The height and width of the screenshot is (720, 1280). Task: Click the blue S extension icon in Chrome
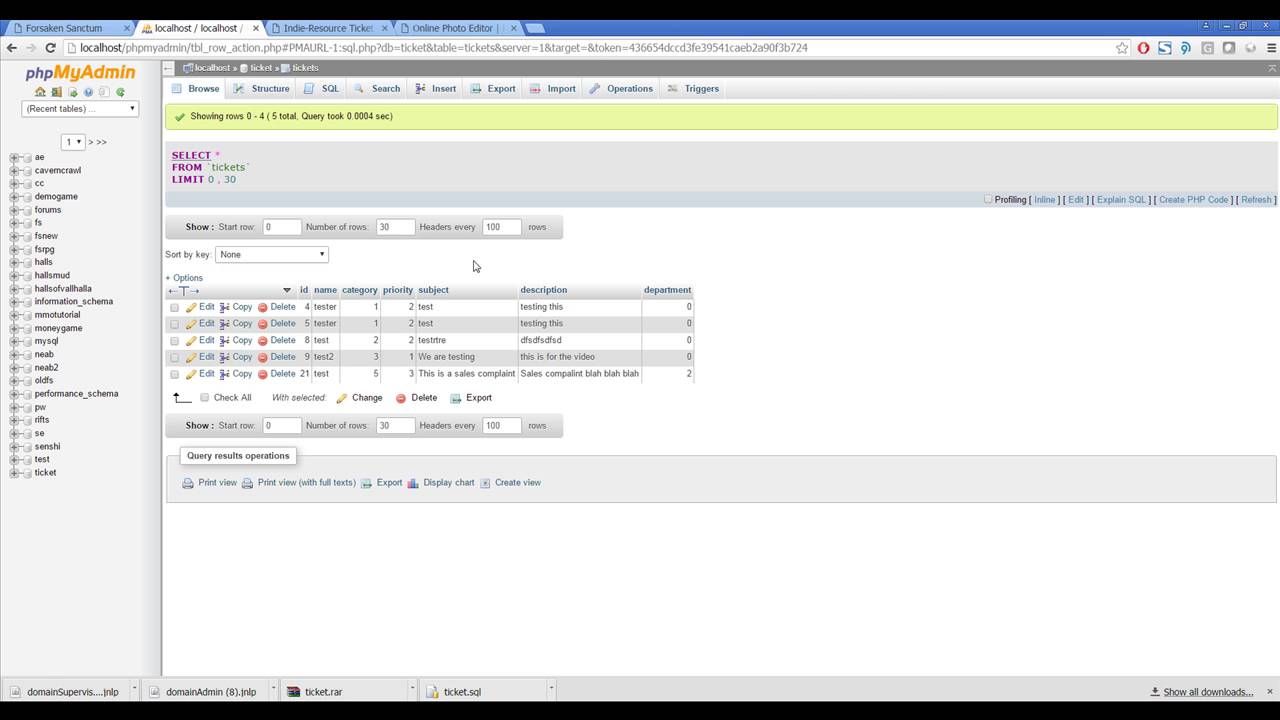1165,48
